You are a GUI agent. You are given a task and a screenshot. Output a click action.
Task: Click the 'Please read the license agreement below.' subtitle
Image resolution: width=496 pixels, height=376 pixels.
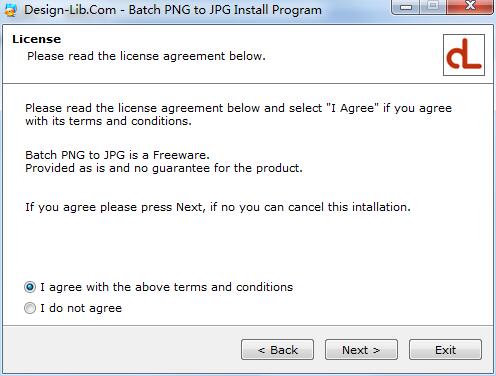146,56
